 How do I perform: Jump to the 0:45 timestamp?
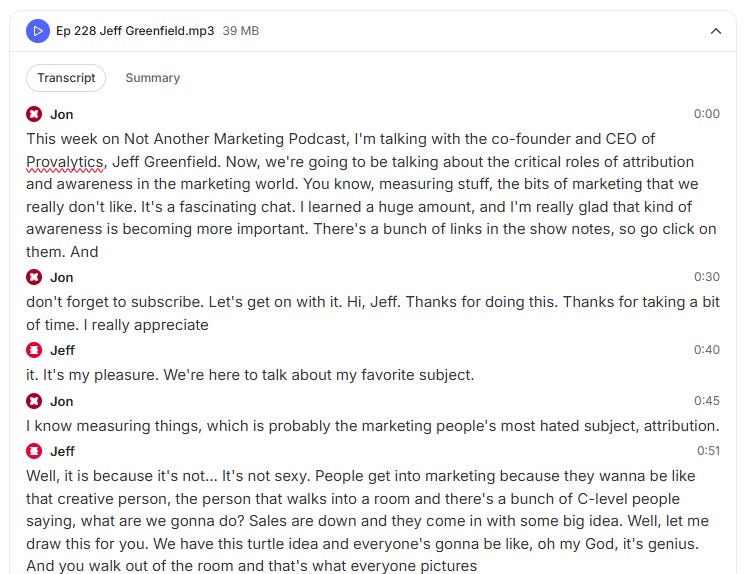click(x=706, y=401)
